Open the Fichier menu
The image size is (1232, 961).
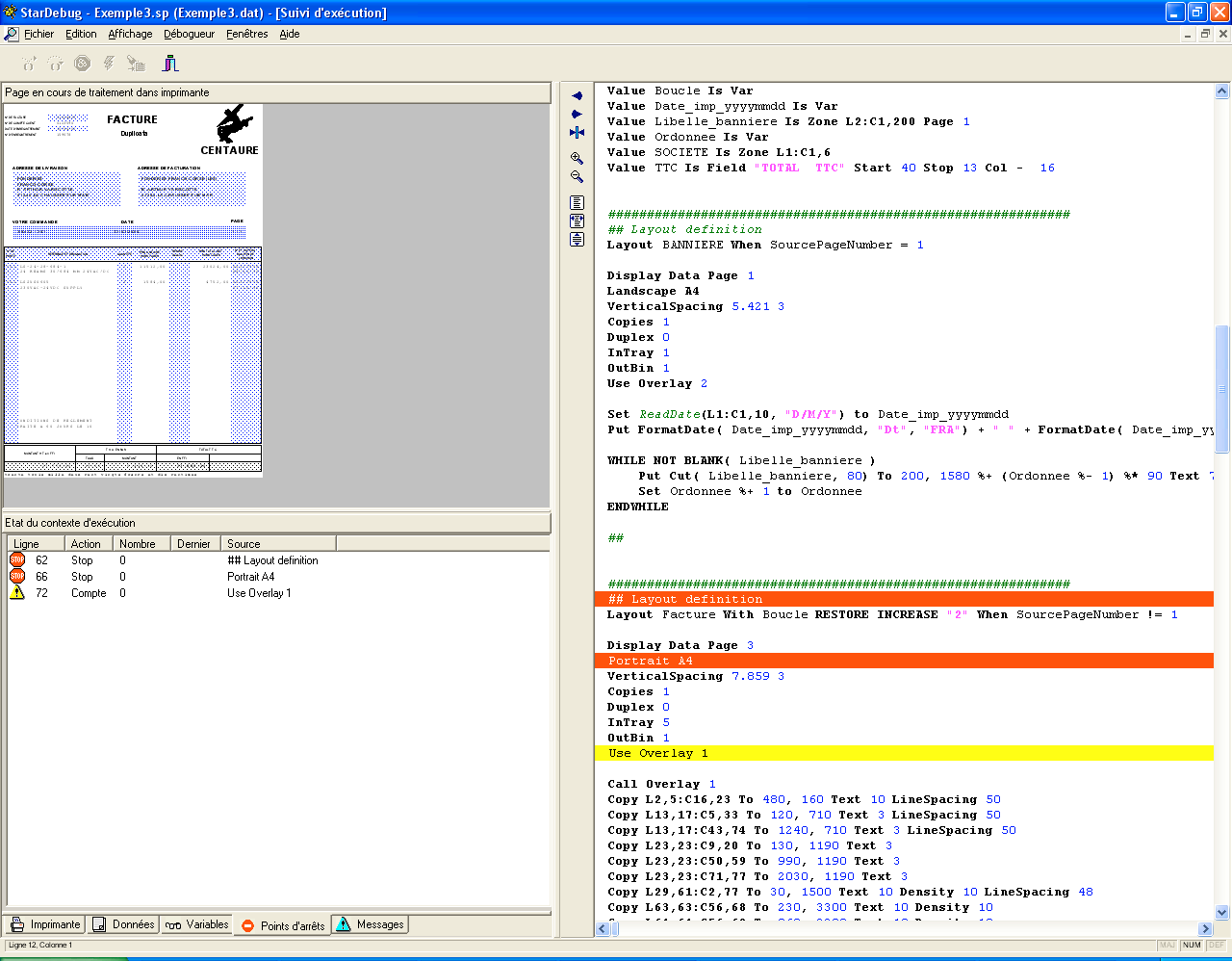pyautogui.click(x=38, y=34)
